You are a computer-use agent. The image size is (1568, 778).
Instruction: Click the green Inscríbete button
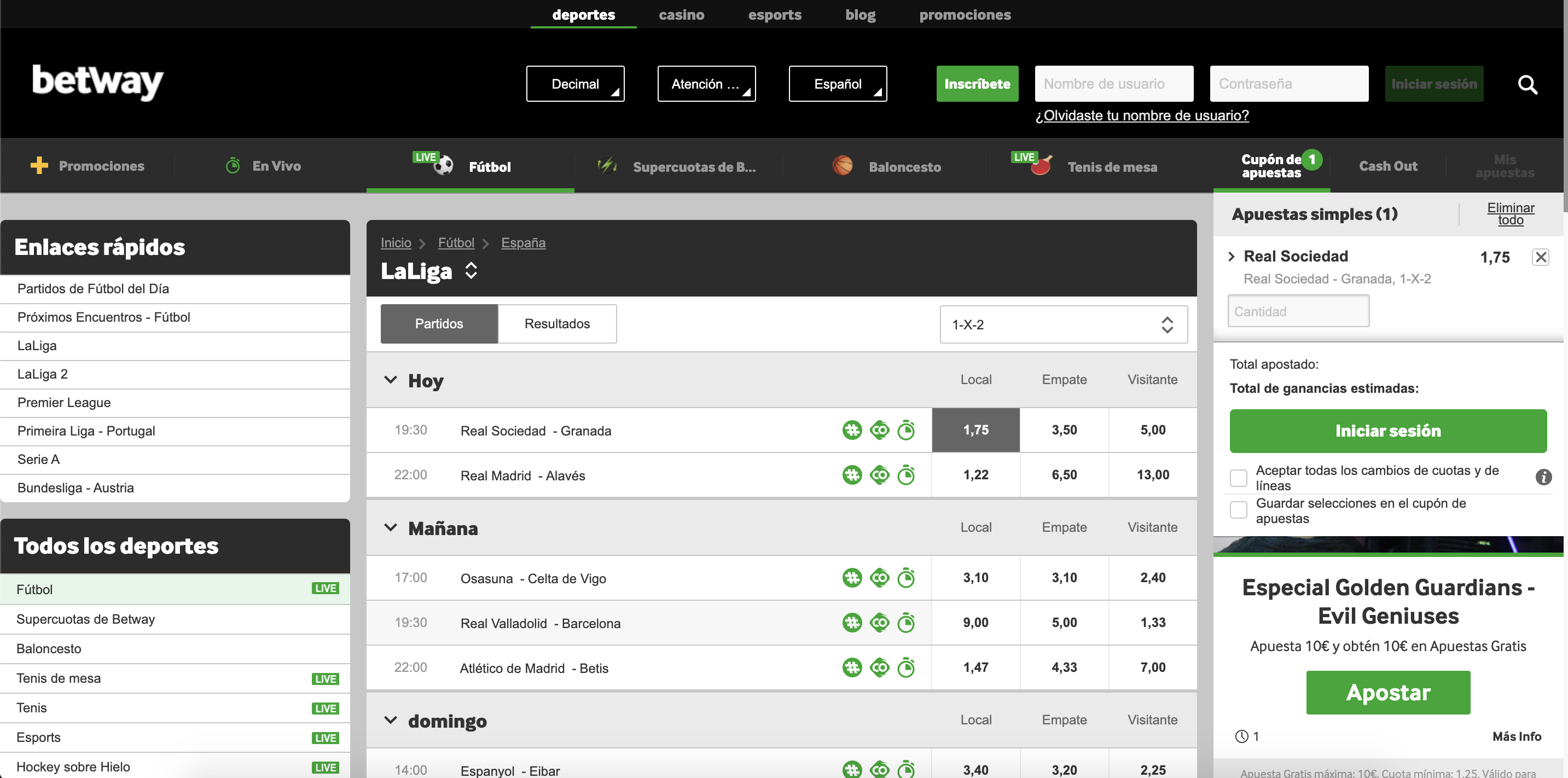click(977, 84)
